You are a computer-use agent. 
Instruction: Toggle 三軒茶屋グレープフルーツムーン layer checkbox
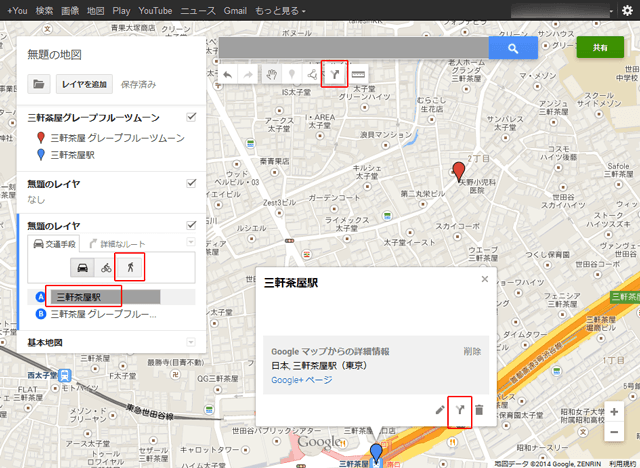point(191,117)
